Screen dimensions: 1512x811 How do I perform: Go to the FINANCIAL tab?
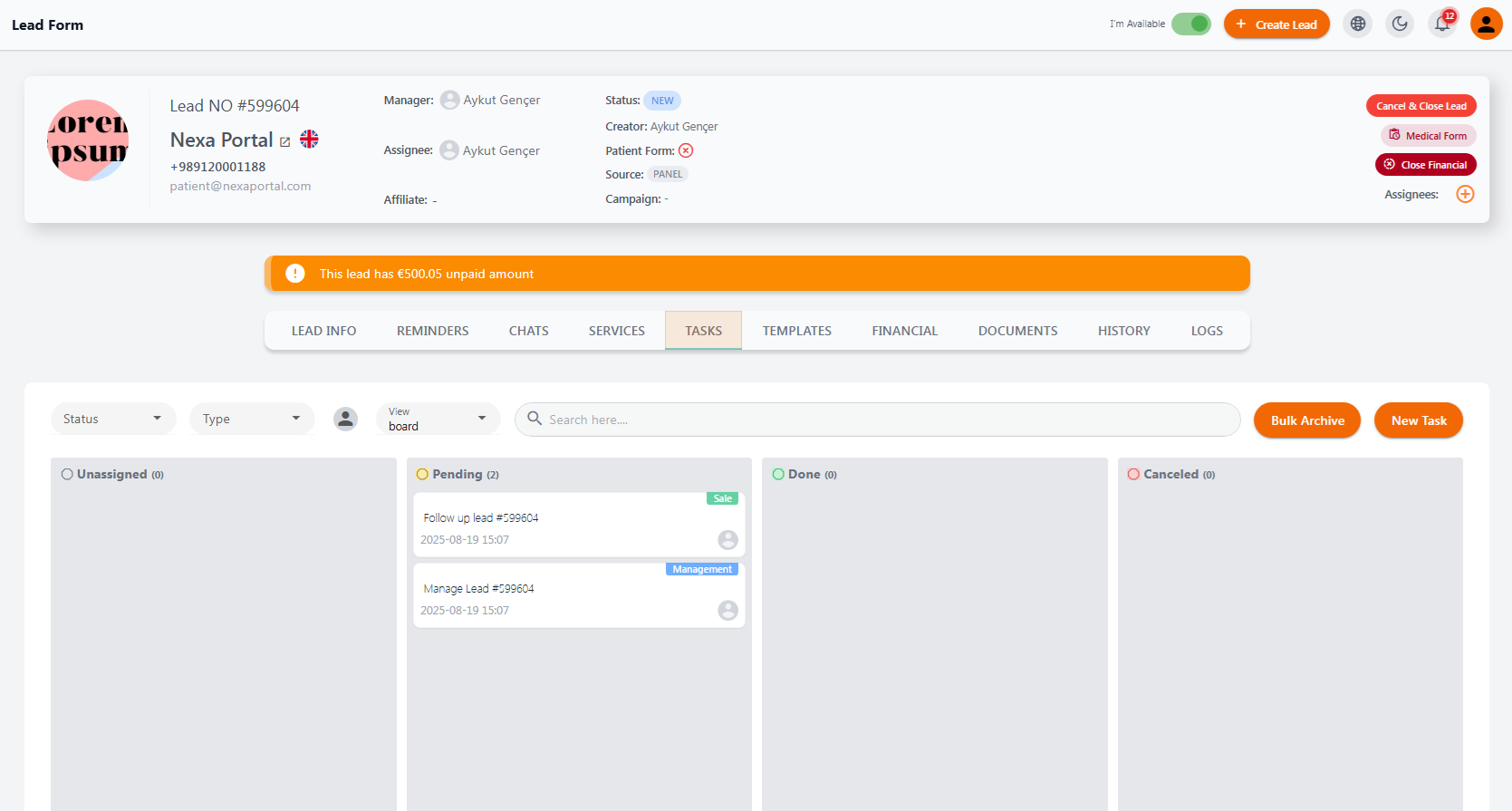(x=905, y=331)
